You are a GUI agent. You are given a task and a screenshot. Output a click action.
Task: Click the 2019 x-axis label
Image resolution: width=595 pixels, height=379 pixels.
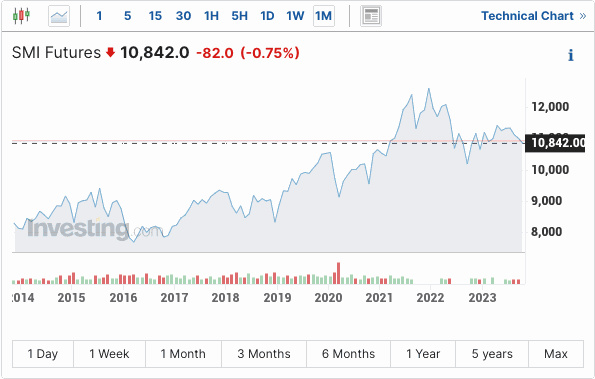pyautogui.click(x=277, y=297)
